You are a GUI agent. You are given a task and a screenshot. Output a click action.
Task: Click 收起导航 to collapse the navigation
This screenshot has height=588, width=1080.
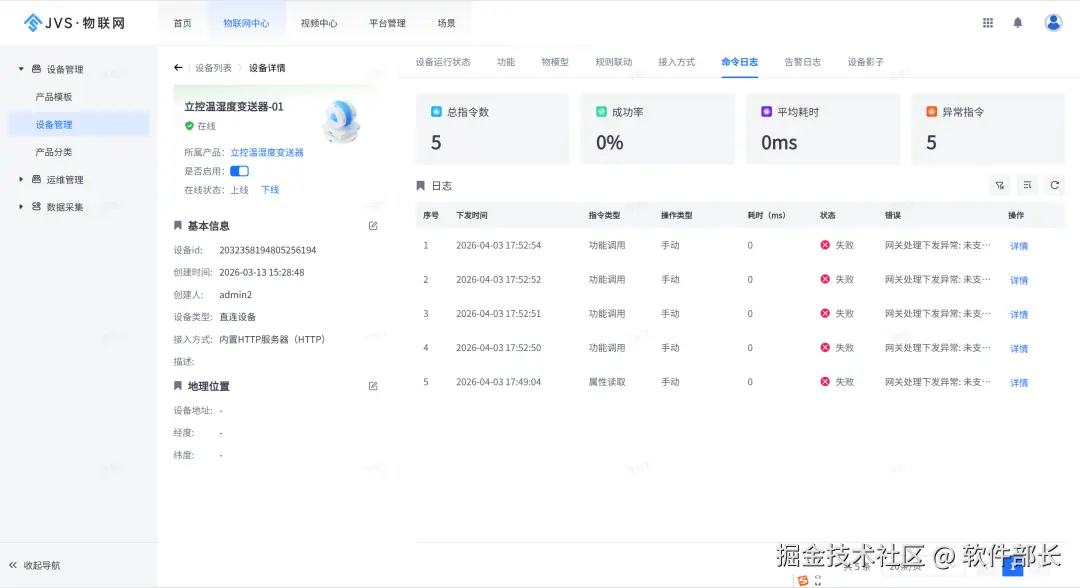point(40,565)
